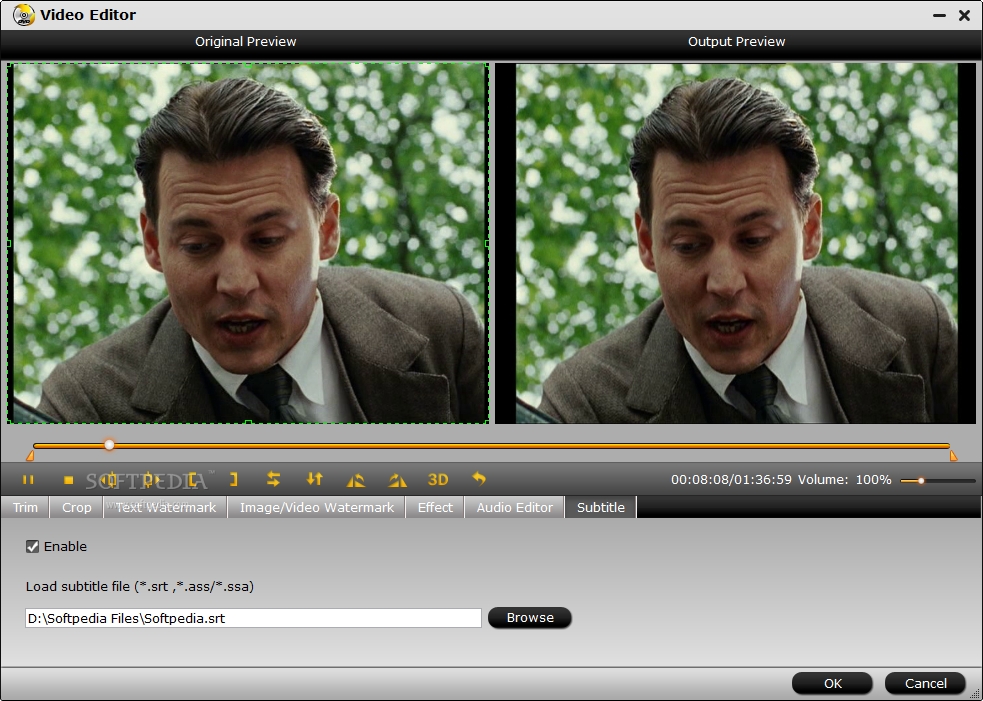Click the bottom center crop handle
The image size is (983, 701).
[248, 423]
